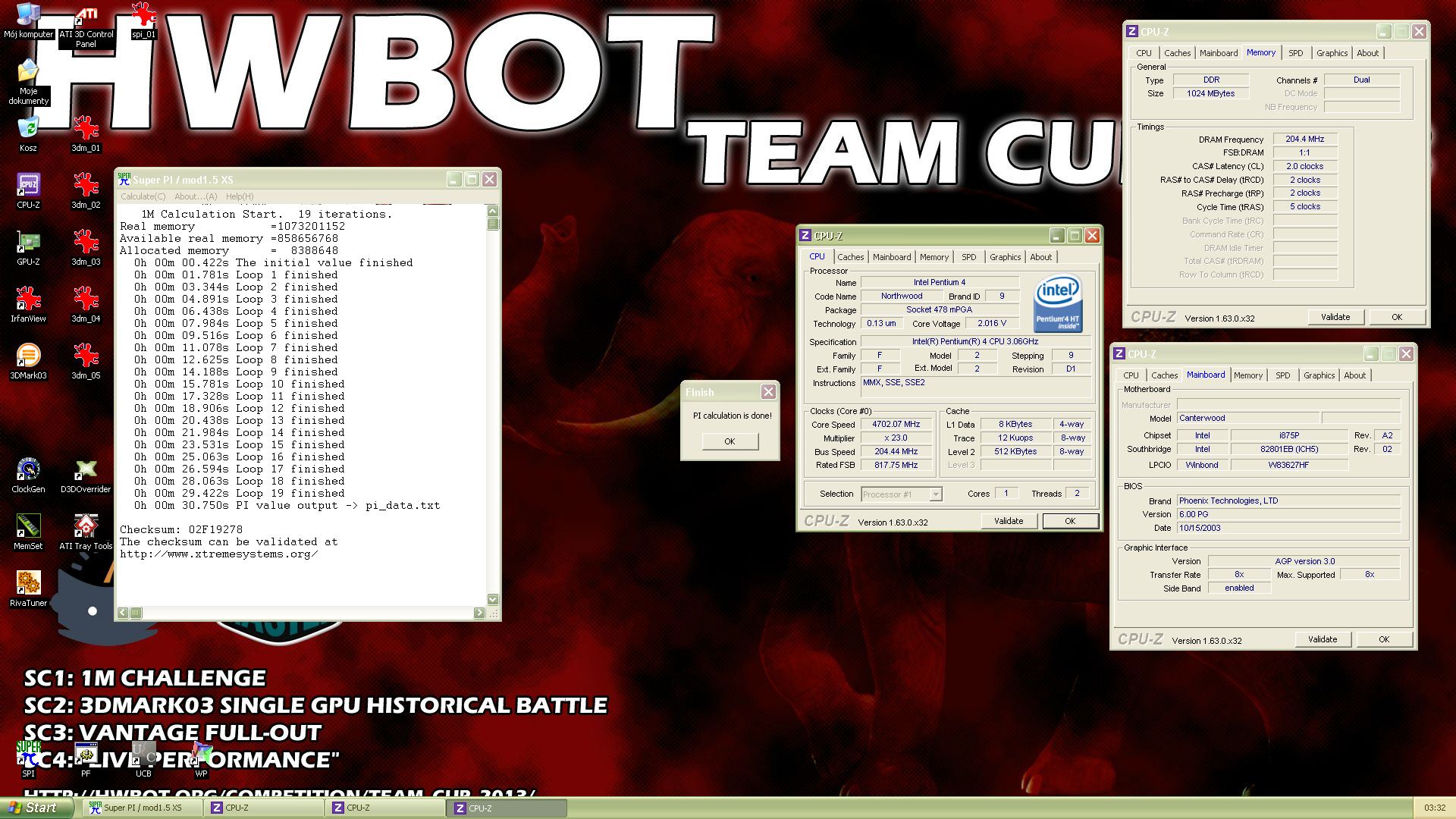The height and width of the screenshot is (819, 1456).
Task: Open Moje dokumenty folder icon
Action: pos(28,82)
